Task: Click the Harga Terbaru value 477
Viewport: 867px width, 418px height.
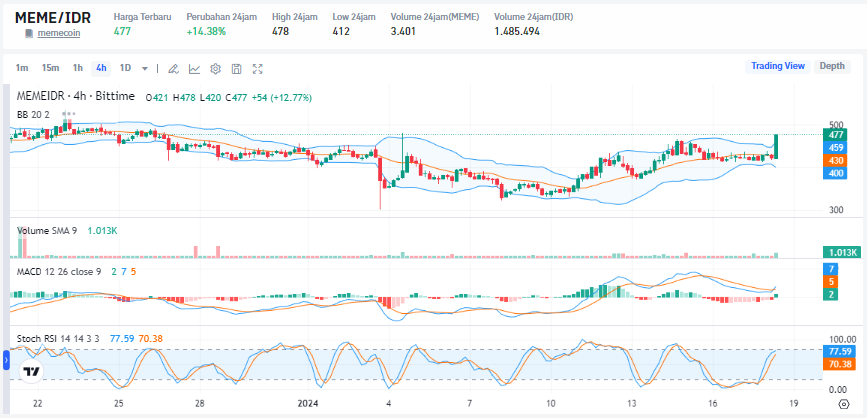Action: pyautogui.click(x=122, y=32)
